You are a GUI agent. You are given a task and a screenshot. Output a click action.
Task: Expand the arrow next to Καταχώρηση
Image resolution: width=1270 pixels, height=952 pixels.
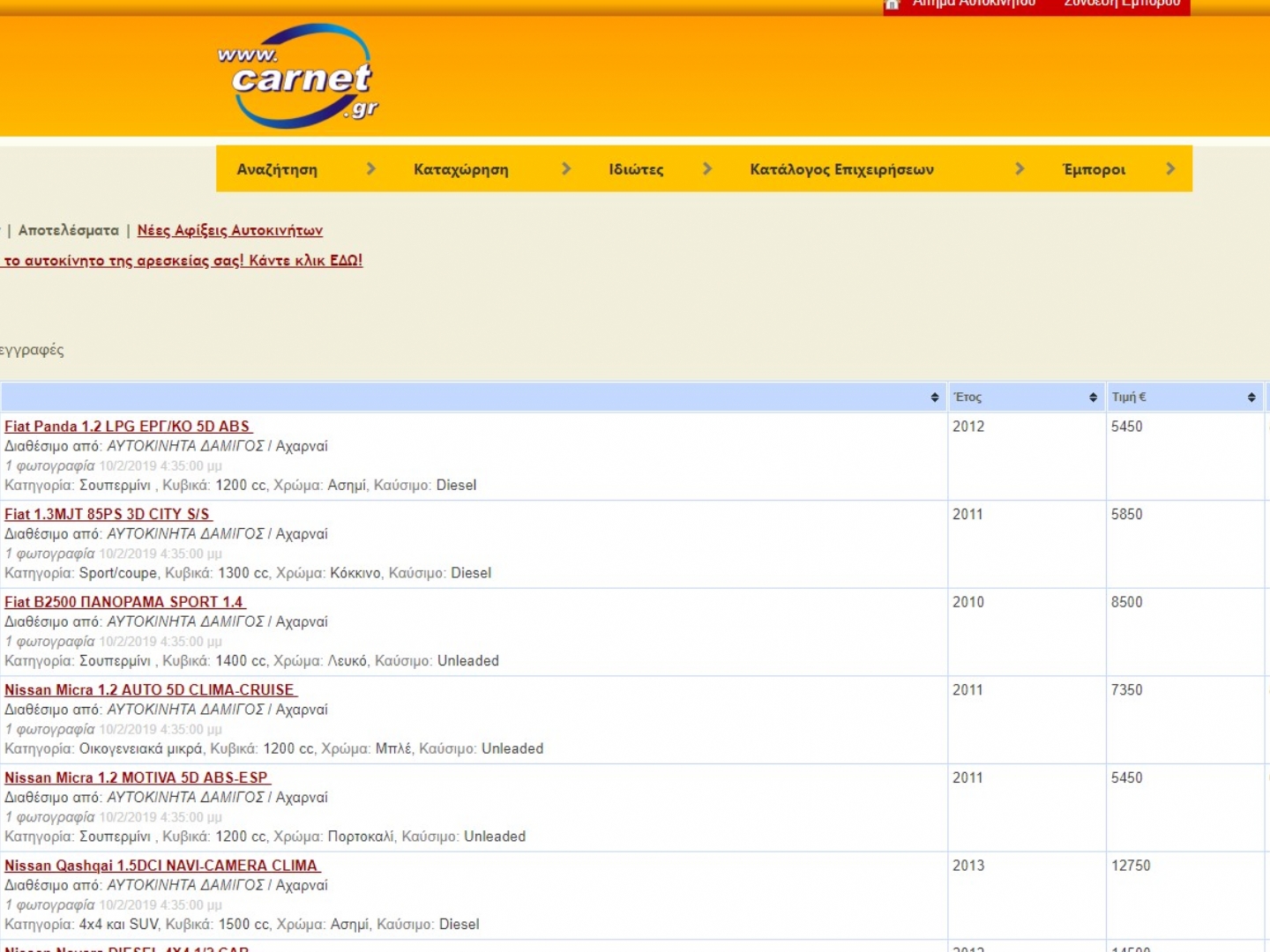point(566,168)
